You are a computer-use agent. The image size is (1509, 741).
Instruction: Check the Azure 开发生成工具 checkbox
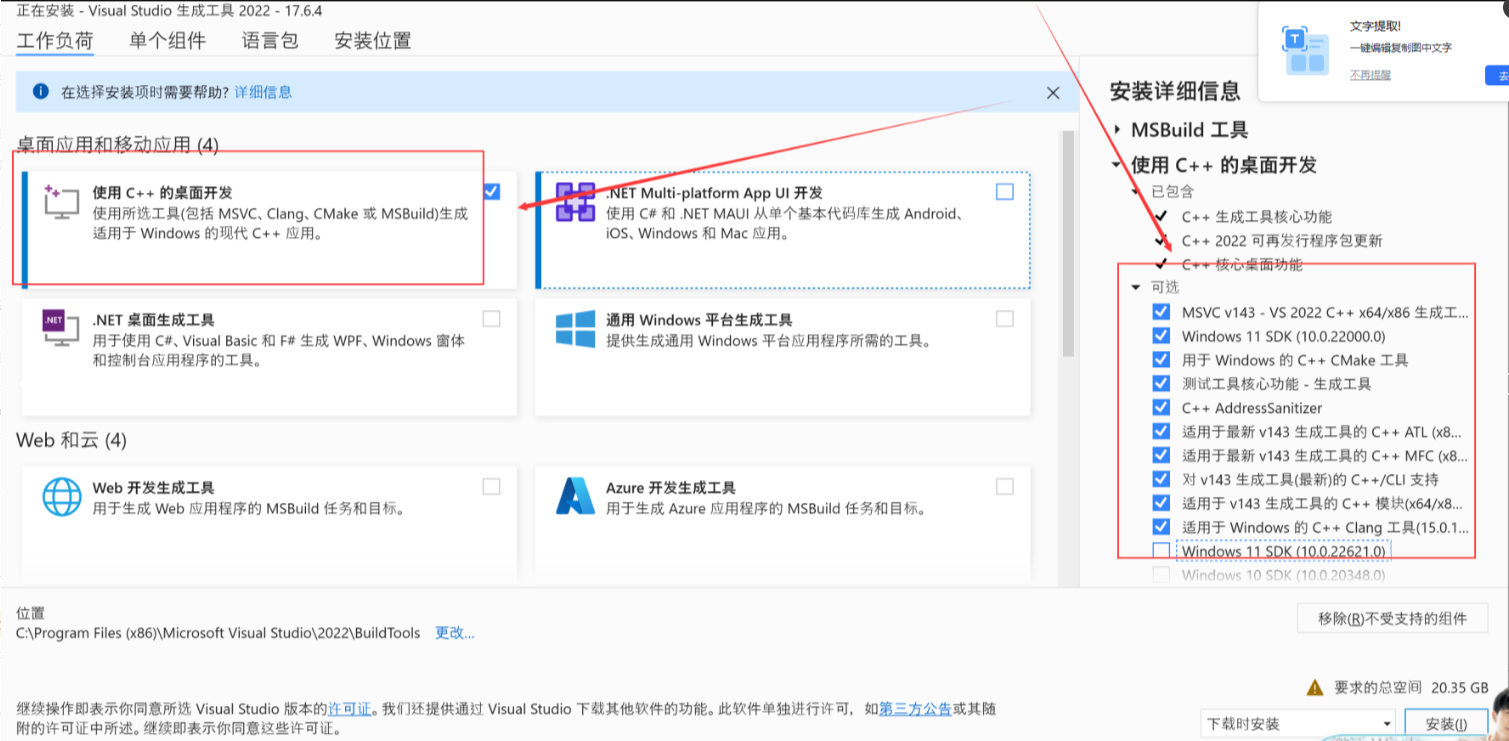click(1005, 486)
